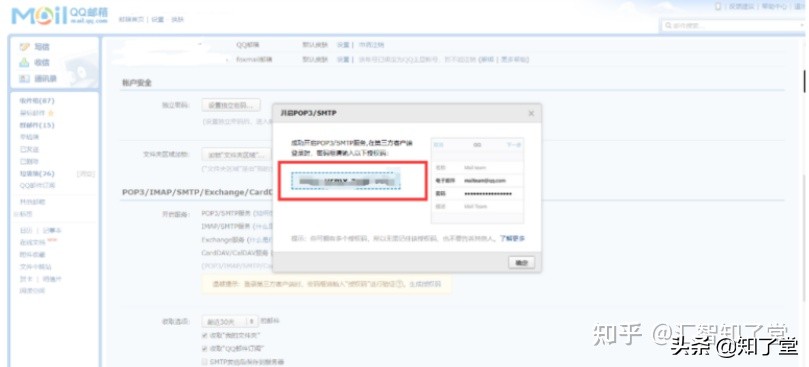Toggle 收取"QQ邮件订阅" checkbox
This screenshot has width=809, height=367.
pos(205,348)
